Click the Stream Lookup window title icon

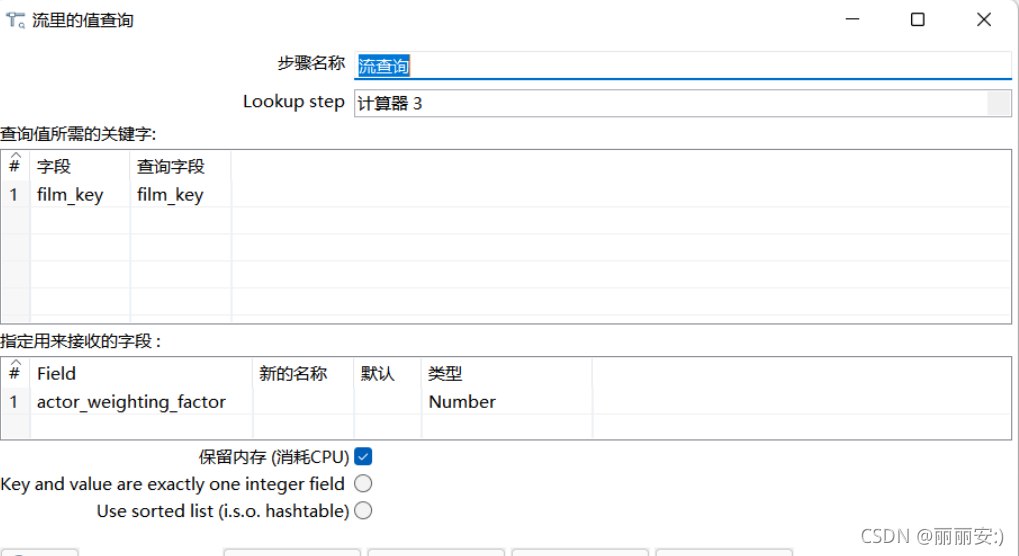pos(16,20)
